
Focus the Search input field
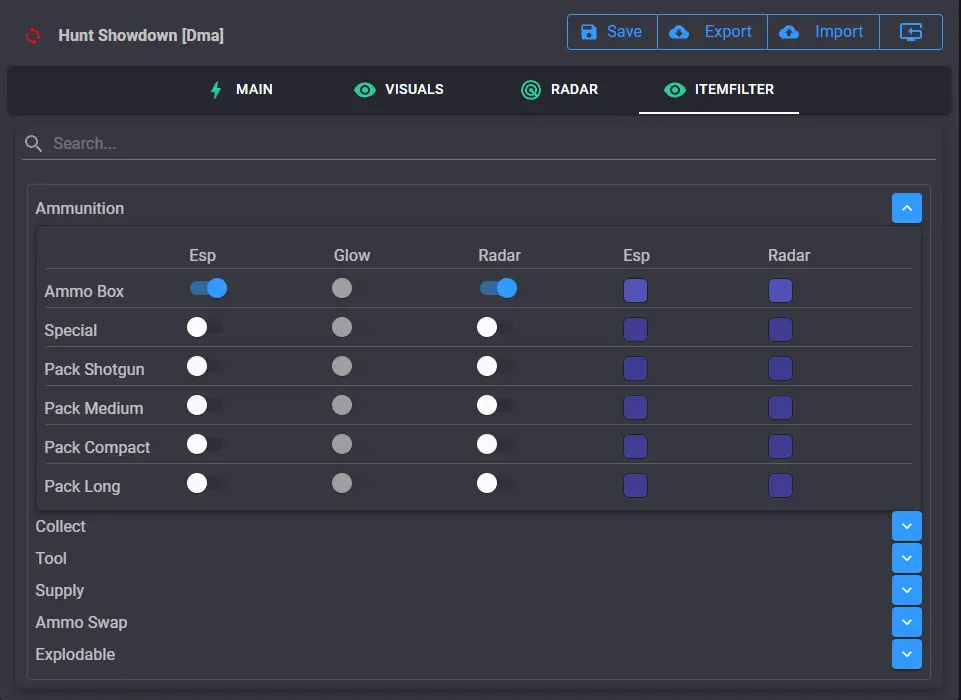click(479, 144)
